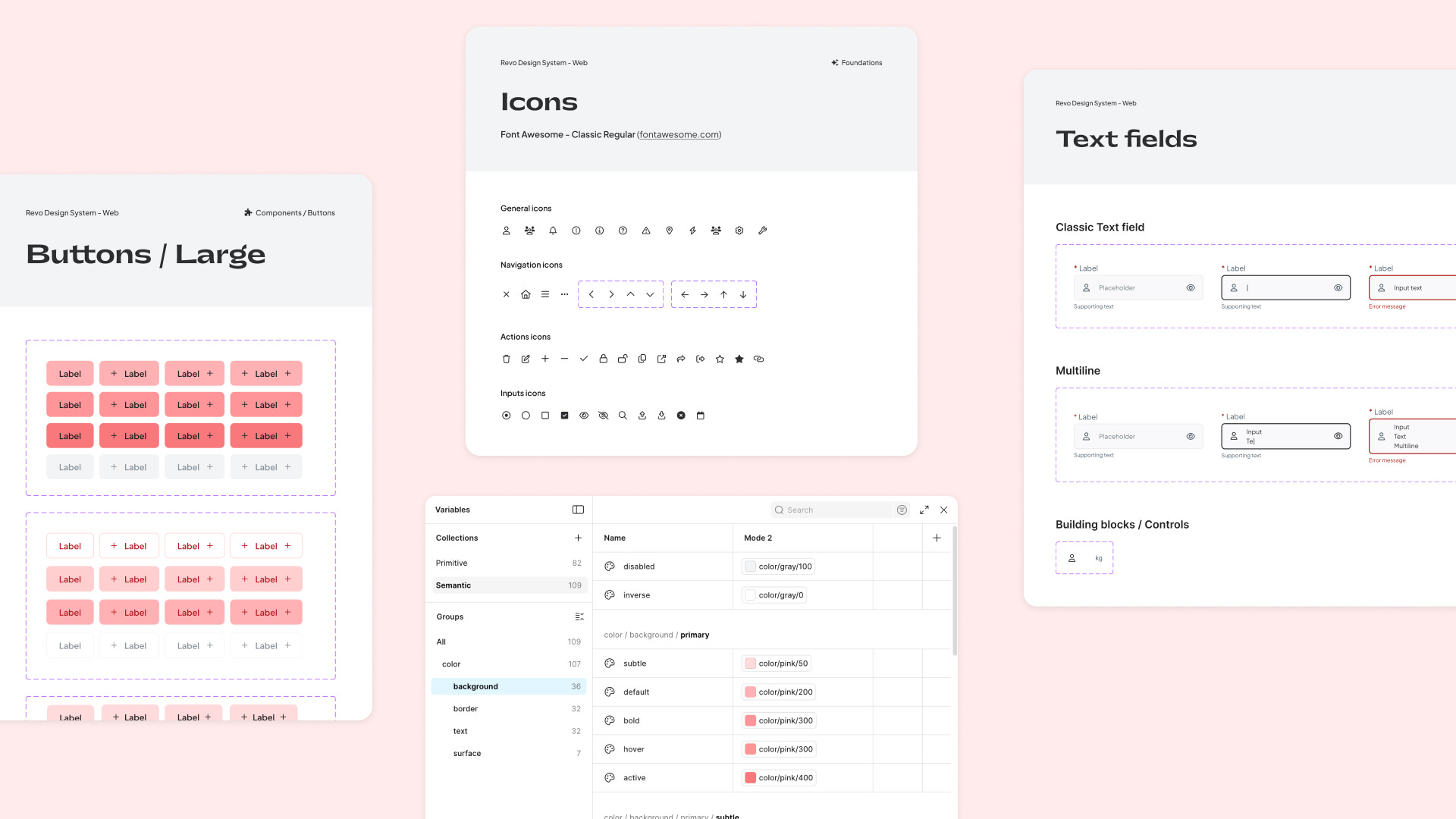
Task: Click the filter icon in the search bar
Action: pyautogui.click(x=902, y=510)
